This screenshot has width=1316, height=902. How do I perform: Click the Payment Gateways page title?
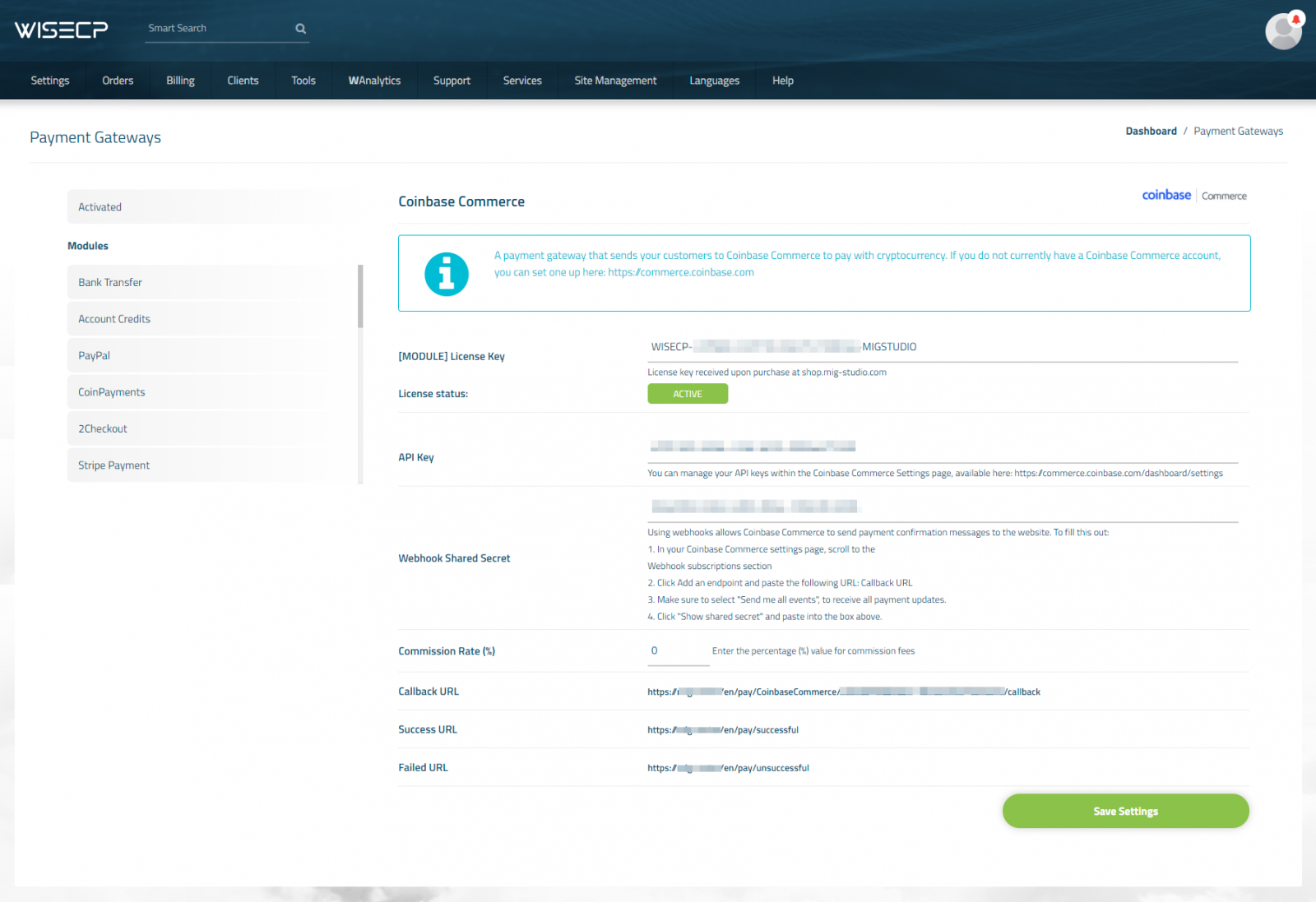[x=95, y=137]
